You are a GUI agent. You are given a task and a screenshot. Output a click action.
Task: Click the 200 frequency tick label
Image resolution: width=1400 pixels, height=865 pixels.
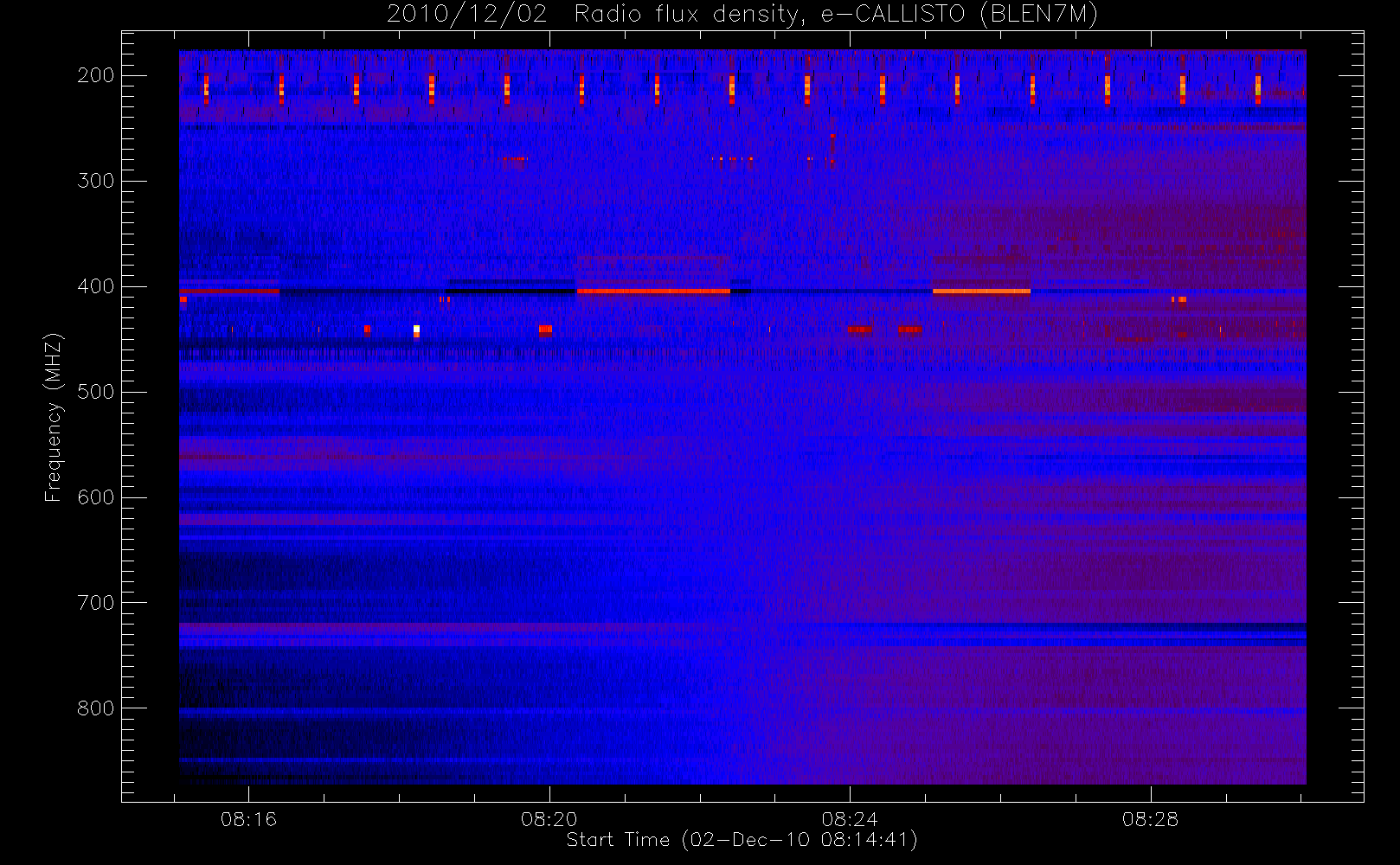pyautogui.click(x=96, y=75)
